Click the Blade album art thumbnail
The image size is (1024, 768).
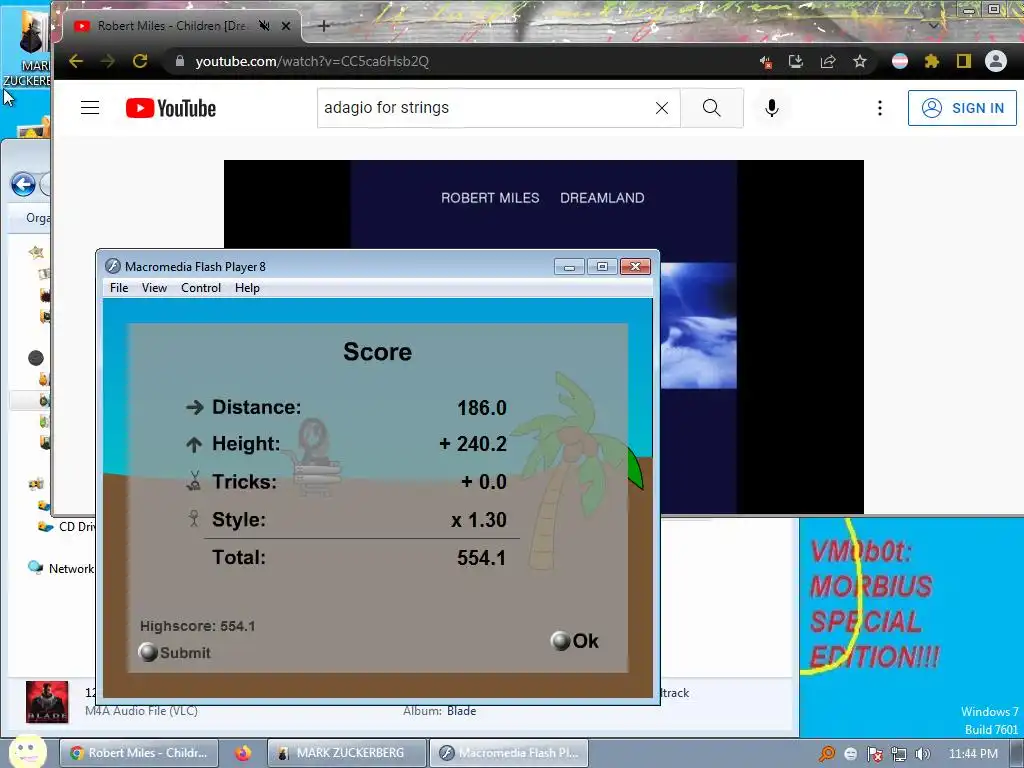coord(47,702)
